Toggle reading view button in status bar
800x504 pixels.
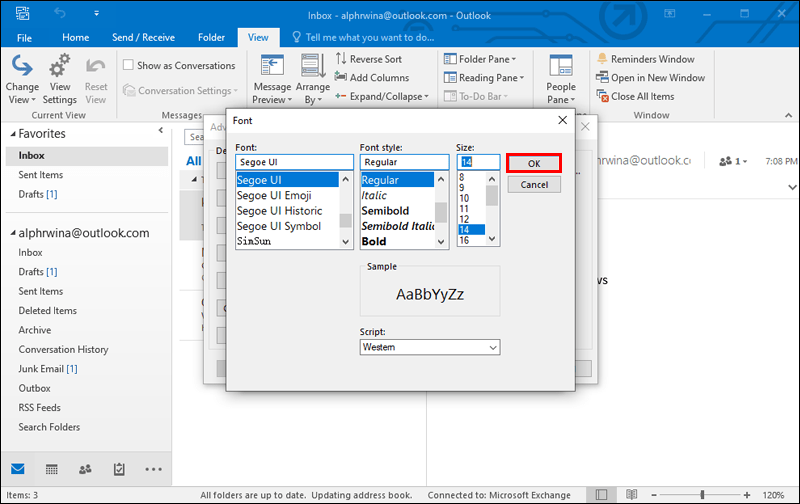[x=632, y=494]
